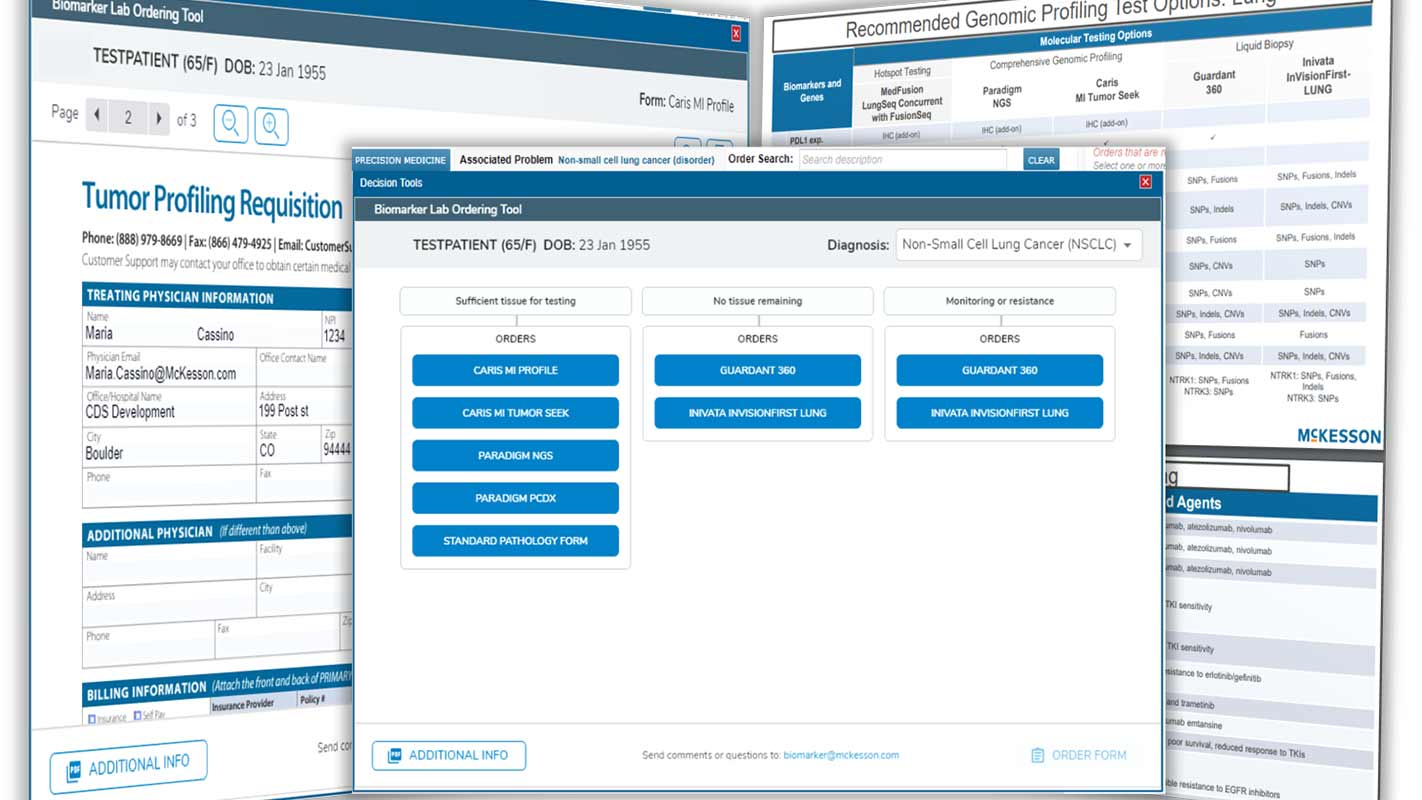Select the No tissue remaining box
This screenshot has height=800, width=1422.
click(x=758, y=301)
